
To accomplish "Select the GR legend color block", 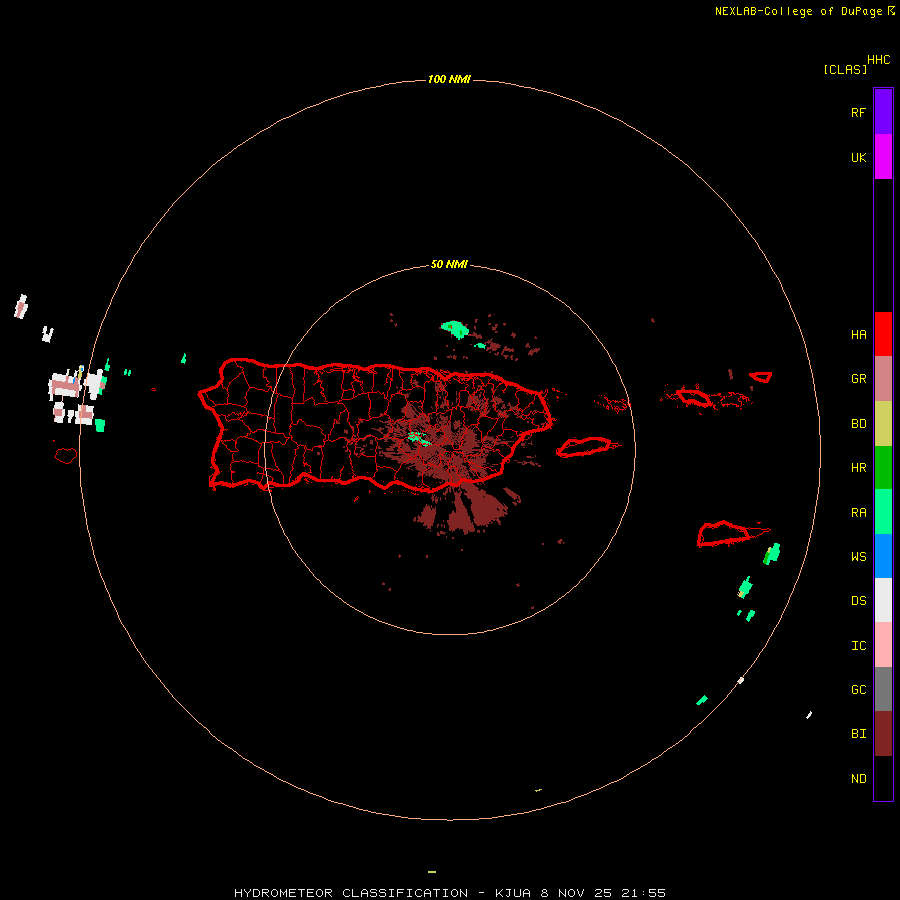I will (883, 379).
